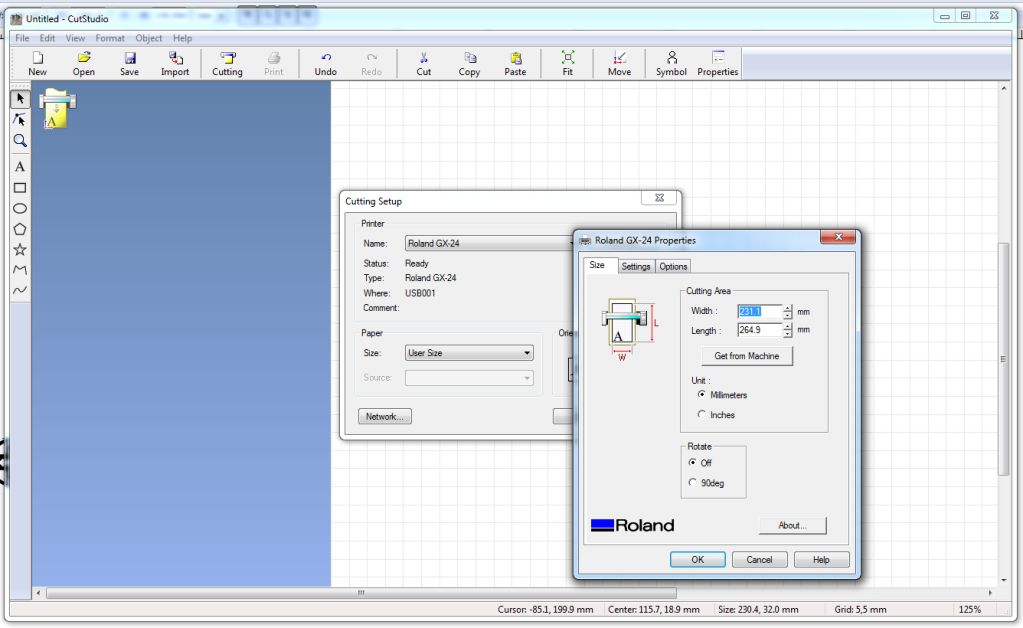Fit the view using the Fit icon
Image resolution: width=1023 pixels, height=628 pixels.
point(568,64)
